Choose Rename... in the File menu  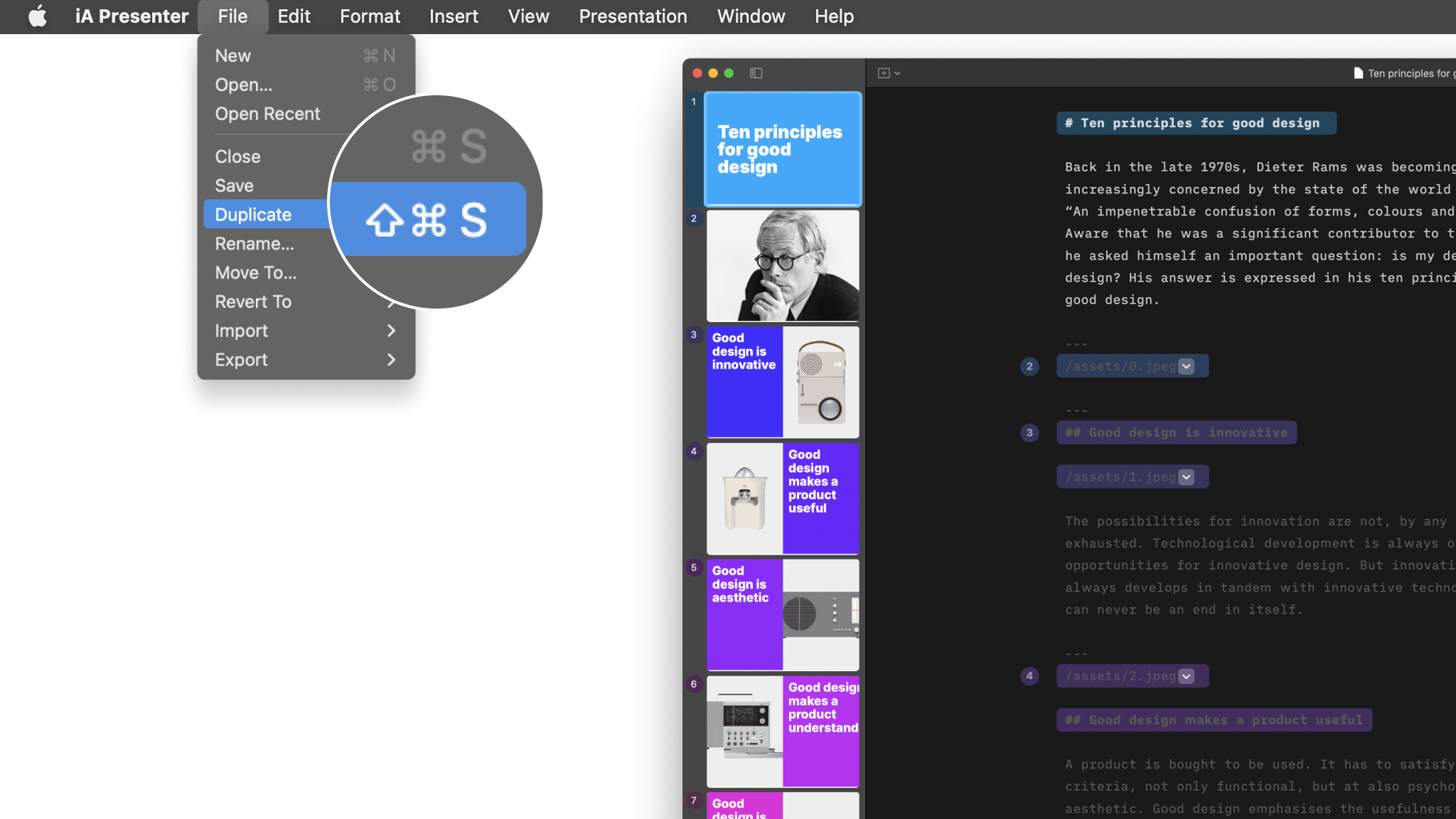[x=267, y=244]
